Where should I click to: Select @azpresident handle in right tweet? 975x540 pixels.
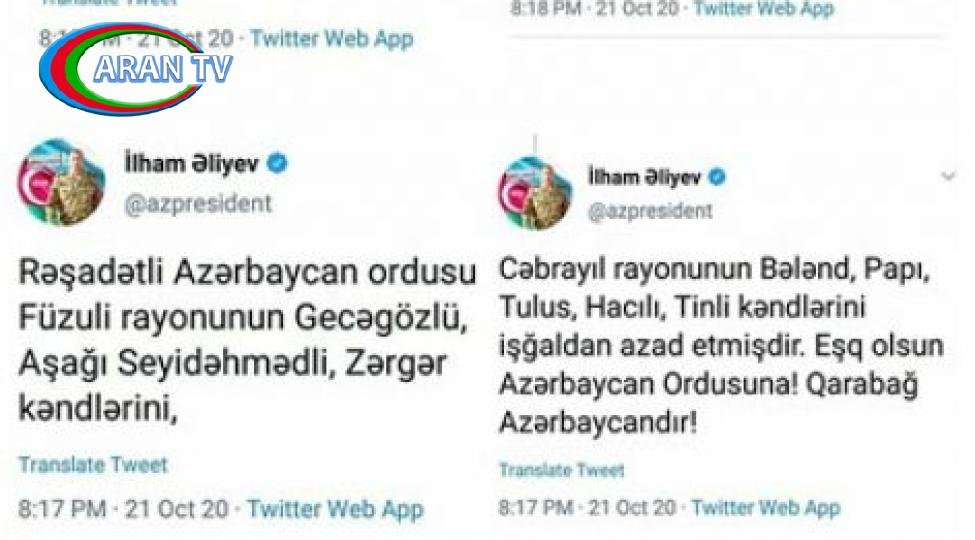click(650, 212)
